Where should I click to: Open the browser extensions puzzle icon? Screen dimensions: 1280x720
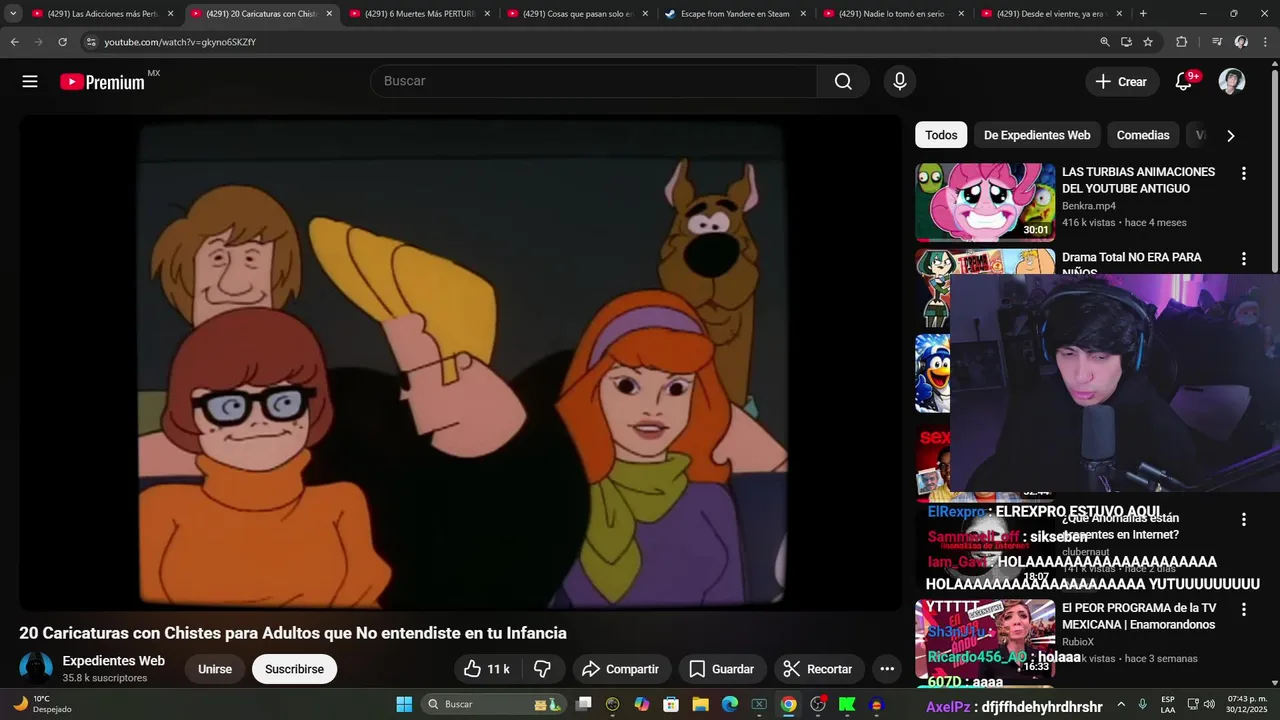point(1181,42)
